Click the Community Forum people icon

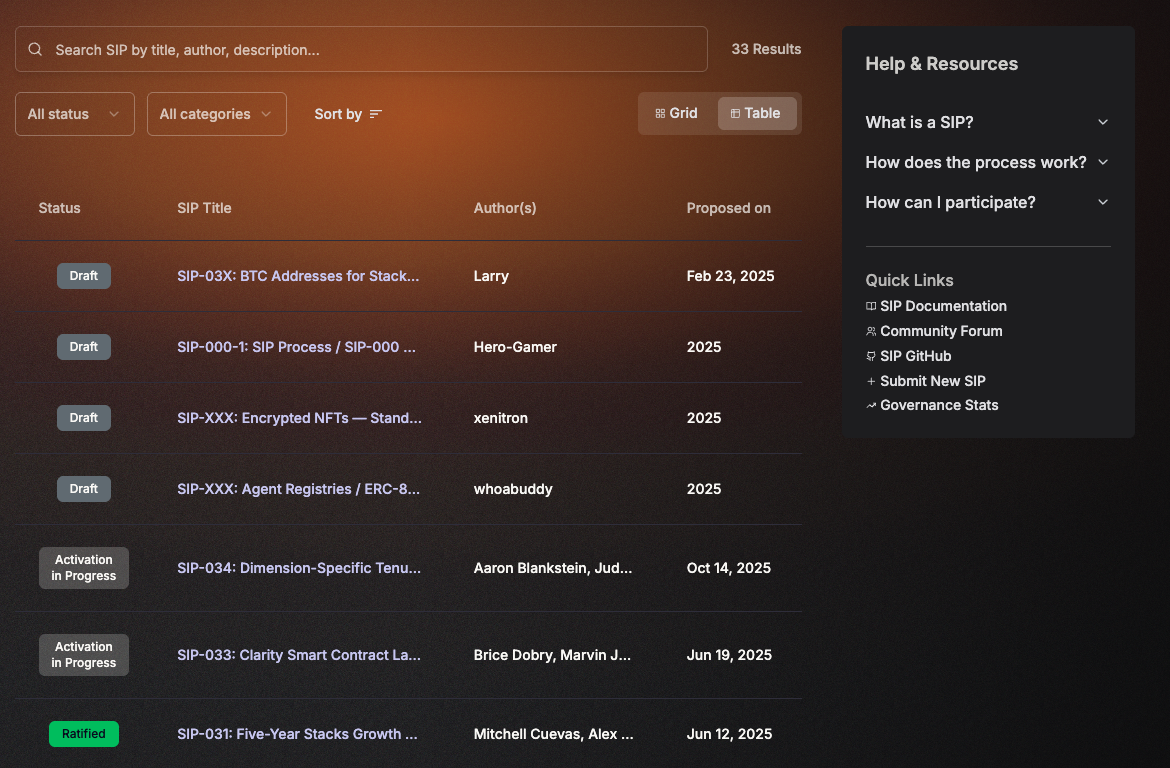click(871, 331)
